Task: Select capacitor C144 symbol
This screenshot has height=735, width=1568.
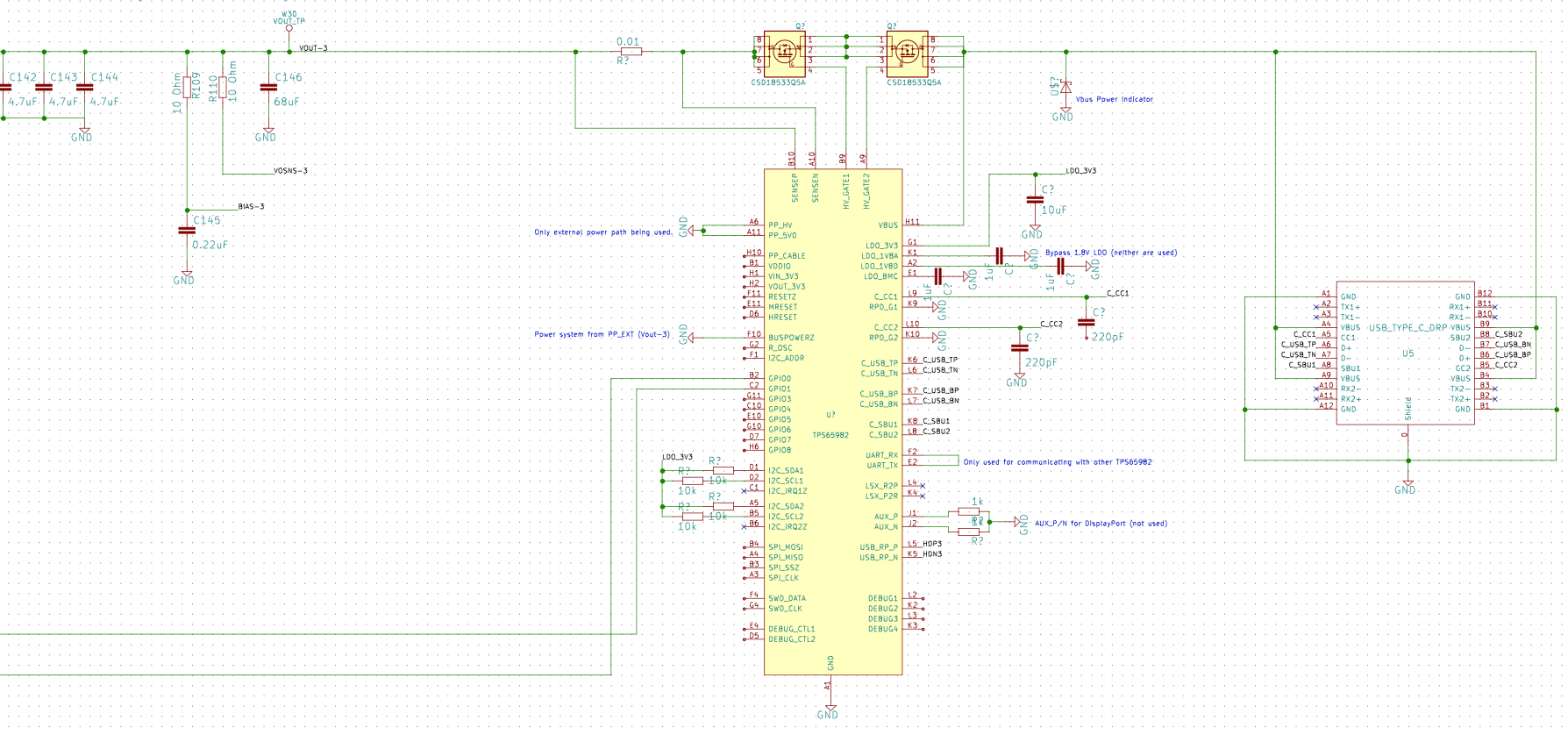Action: (85, 88)
